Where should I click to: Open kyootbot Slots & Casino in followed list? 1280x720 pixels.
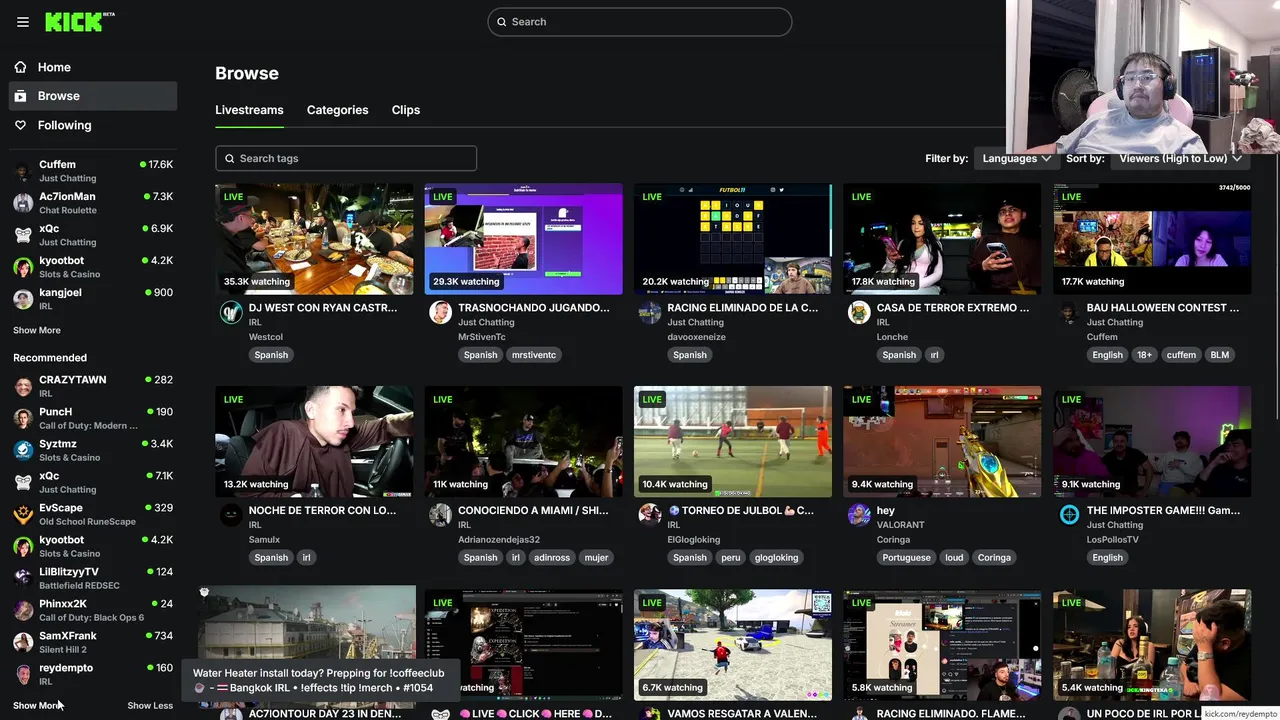93,267
